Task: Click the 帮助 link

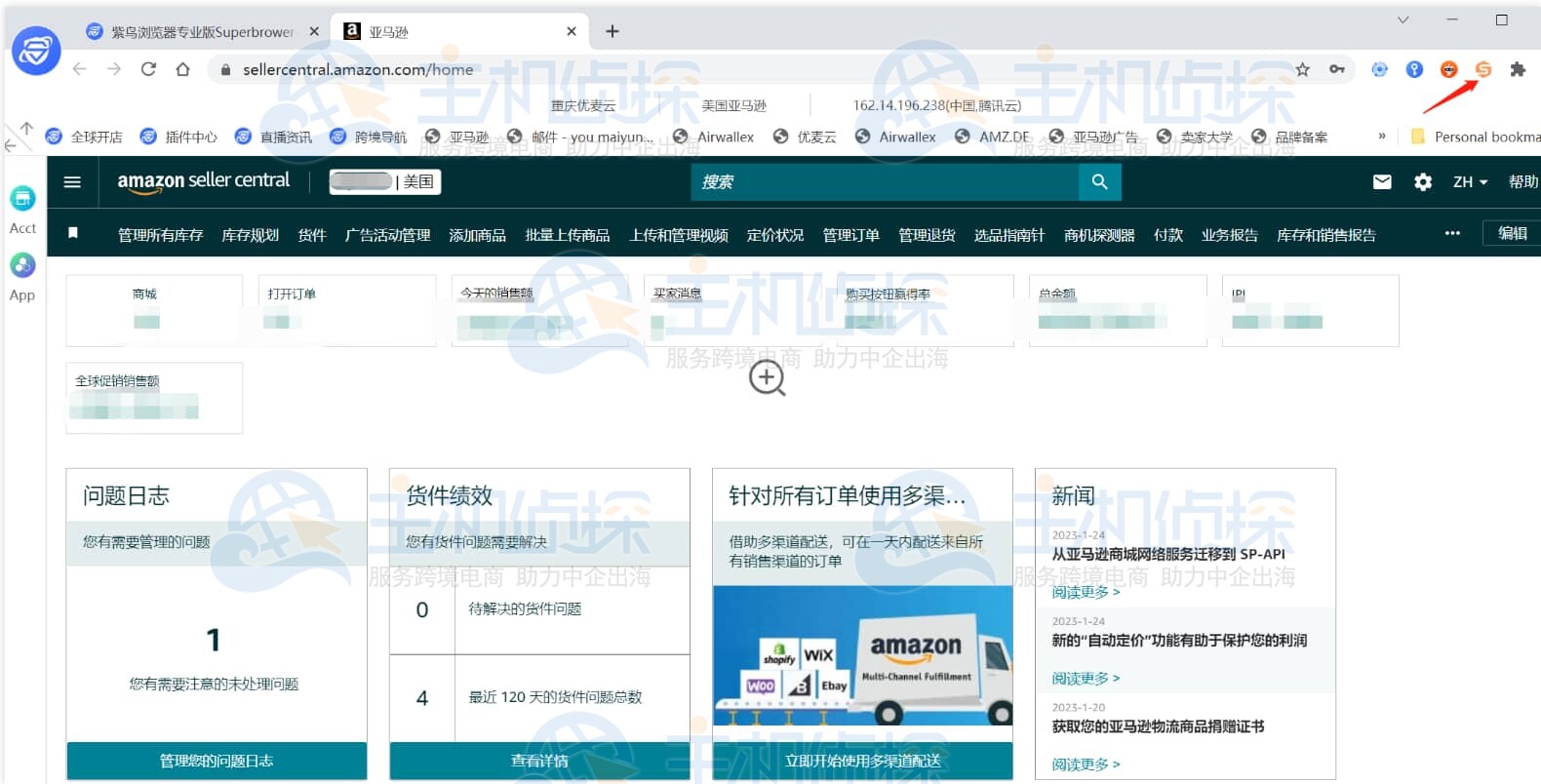Action: (x=1523, y=181)
